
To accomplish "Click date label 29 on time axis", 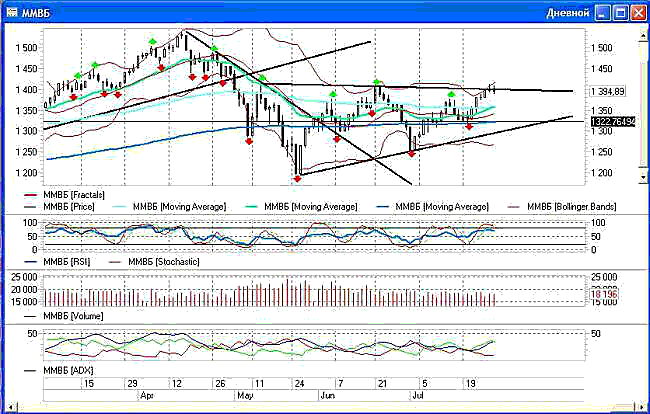I will (x=132, y=383).
